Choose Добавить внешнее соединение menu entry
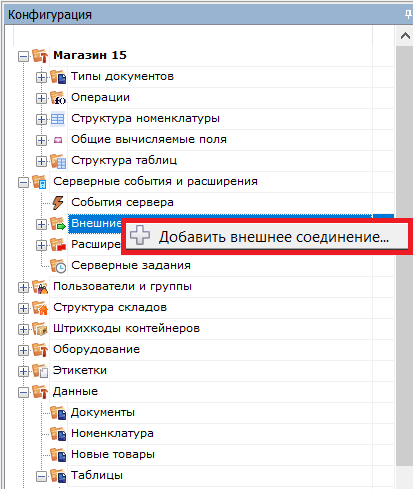Screen dimensions: 413x489 [x=267, y=237]
